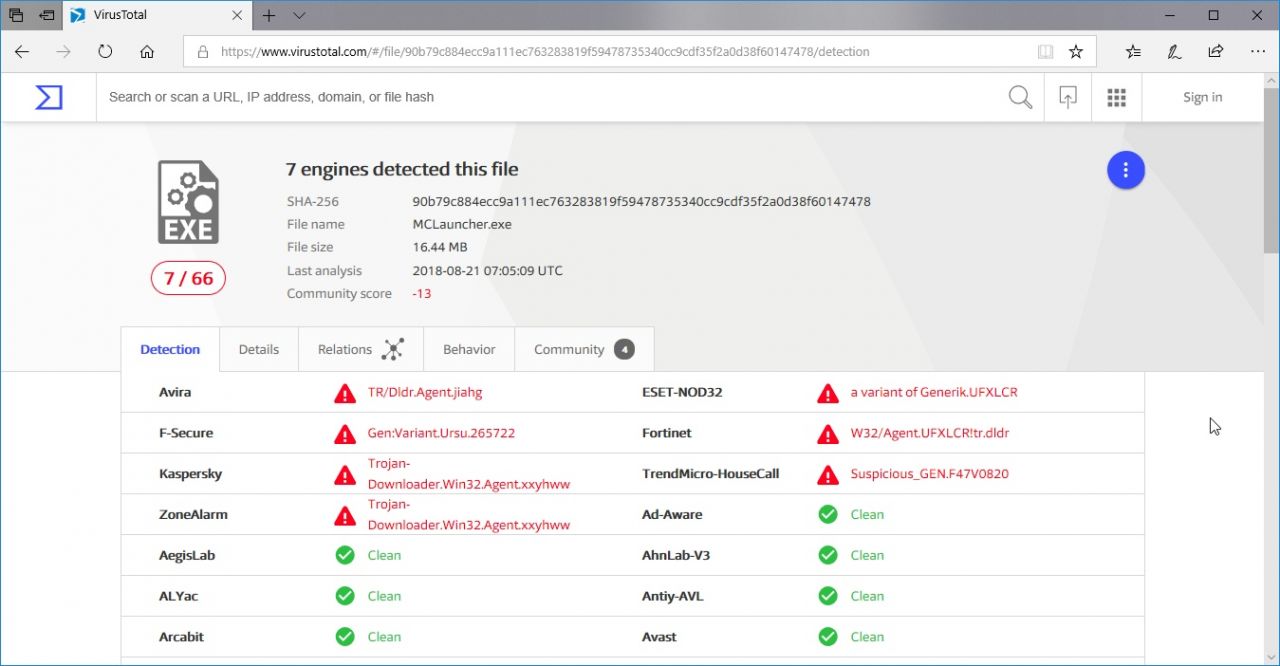Open the apps grid menu icon
The height and width of the screenshot is (666, 1280).
[x=1117, y=97]
